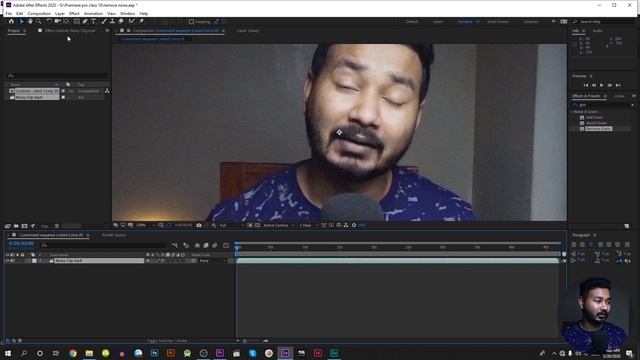Screen dimensions: 640x360
Task: Open the Active Camera view dropdown
Action: click(x=279, y=225)
